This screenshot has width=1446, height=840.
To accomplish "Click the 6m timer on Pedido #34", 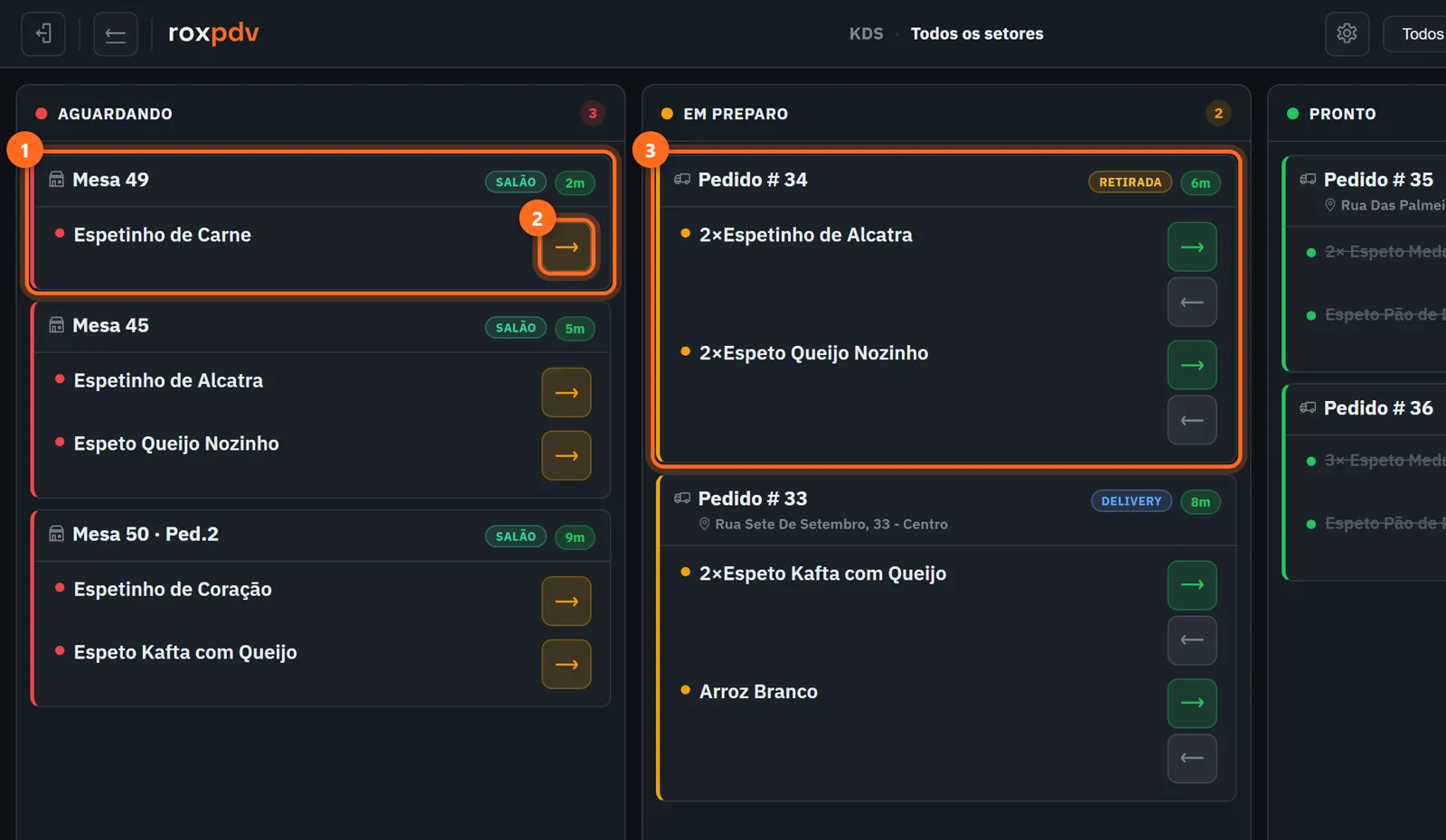I will click(1200, 182).
